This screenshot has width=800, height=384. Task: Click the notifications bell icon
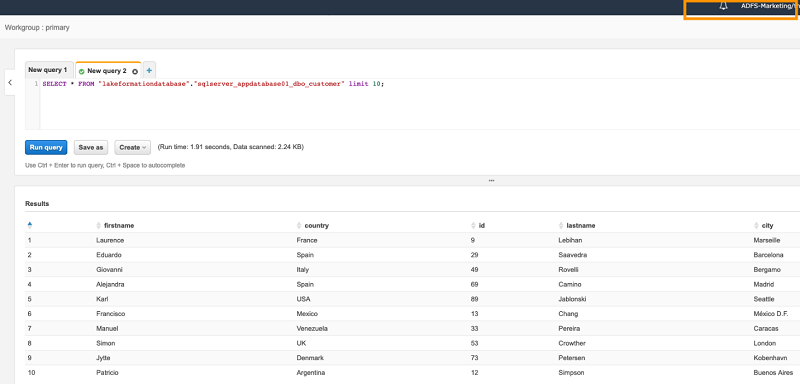coord(723,6)
